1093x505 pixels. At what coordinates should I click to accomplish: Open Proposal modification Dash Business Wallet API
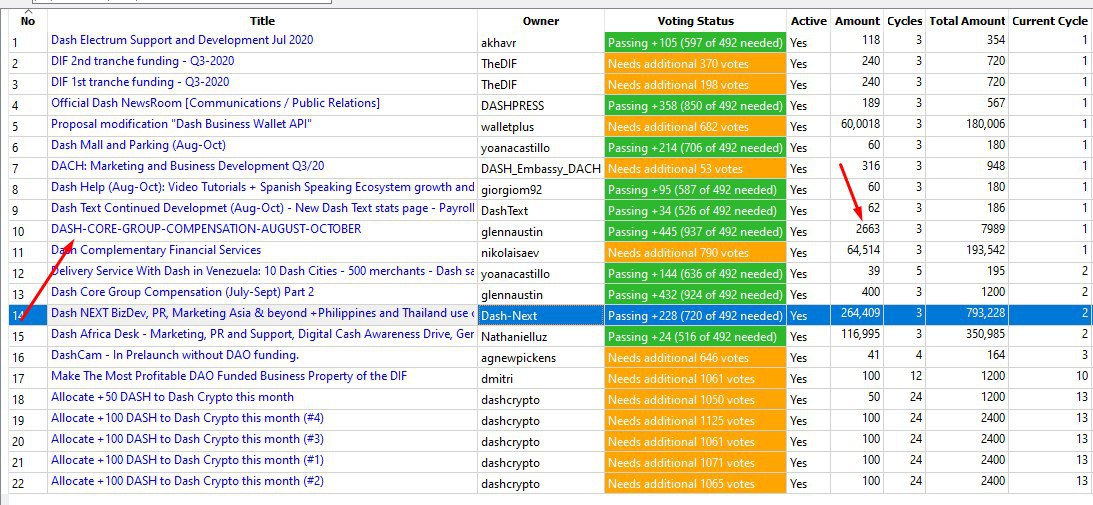(x=181, y=124)
